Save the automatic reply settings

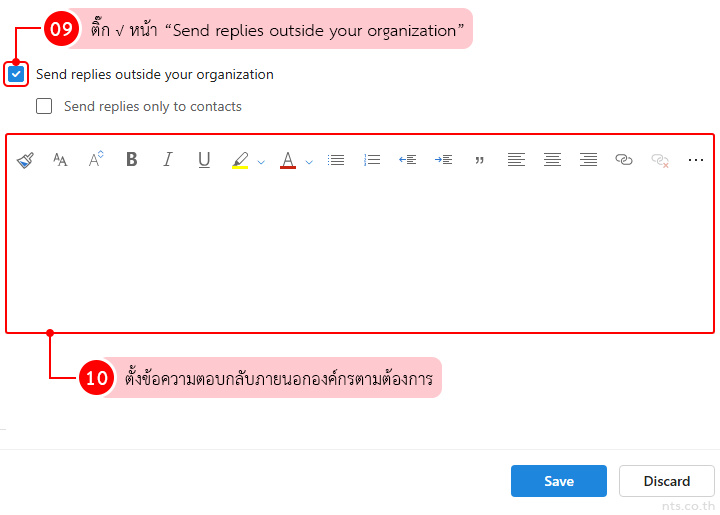coord(559,481)
